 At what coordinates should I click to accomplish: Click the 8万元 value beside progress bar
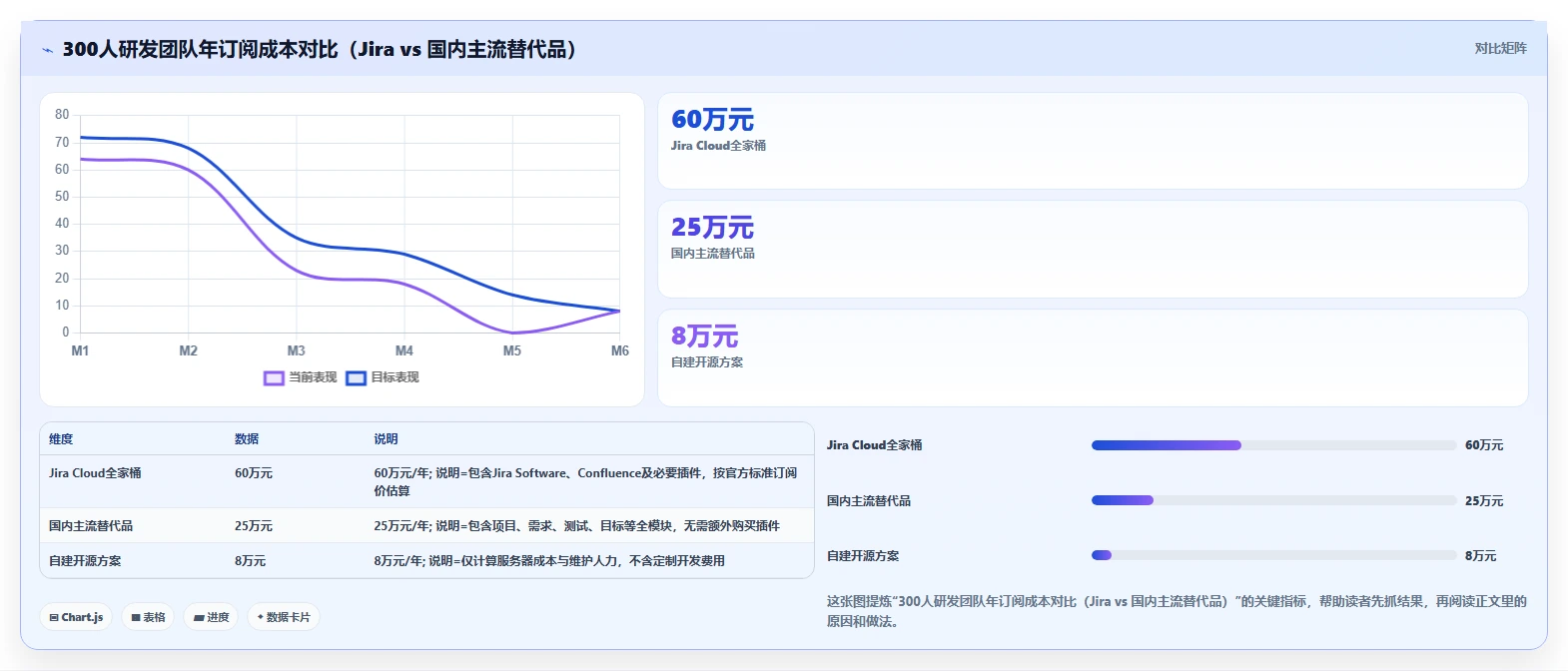tap(1480, 556)
